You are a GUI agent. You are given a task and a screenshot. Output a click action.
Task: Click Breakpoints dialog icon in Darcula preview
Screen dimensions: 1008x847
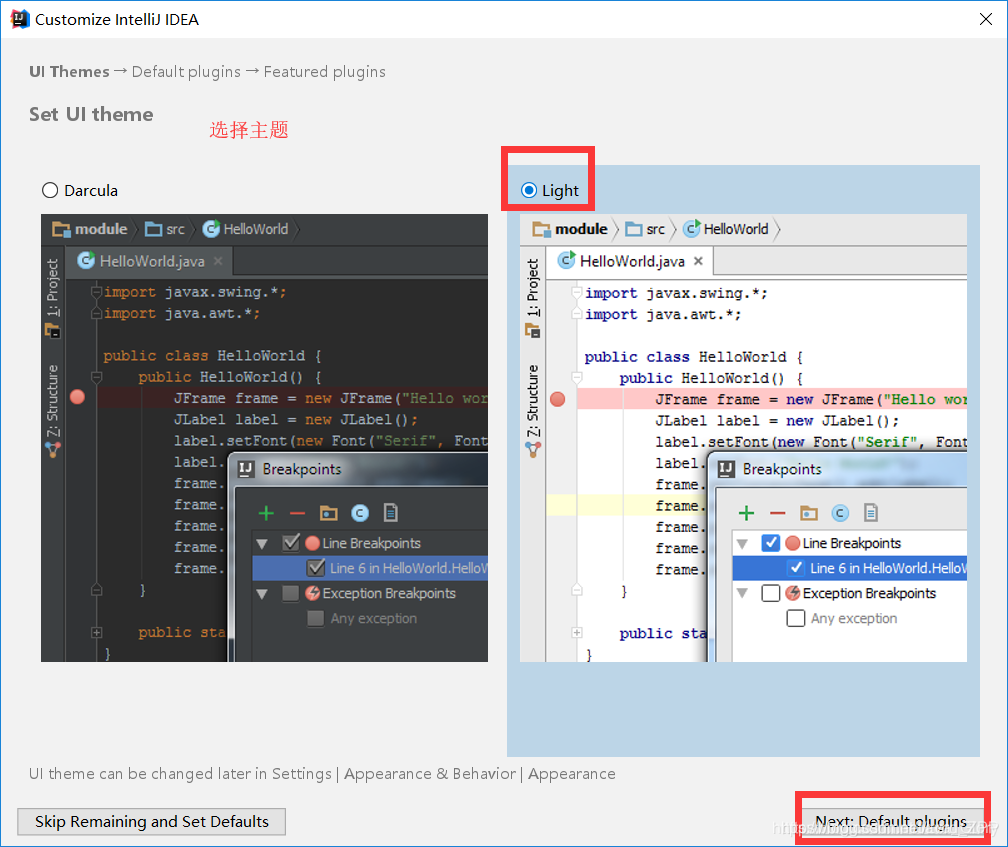coord(246,469)
